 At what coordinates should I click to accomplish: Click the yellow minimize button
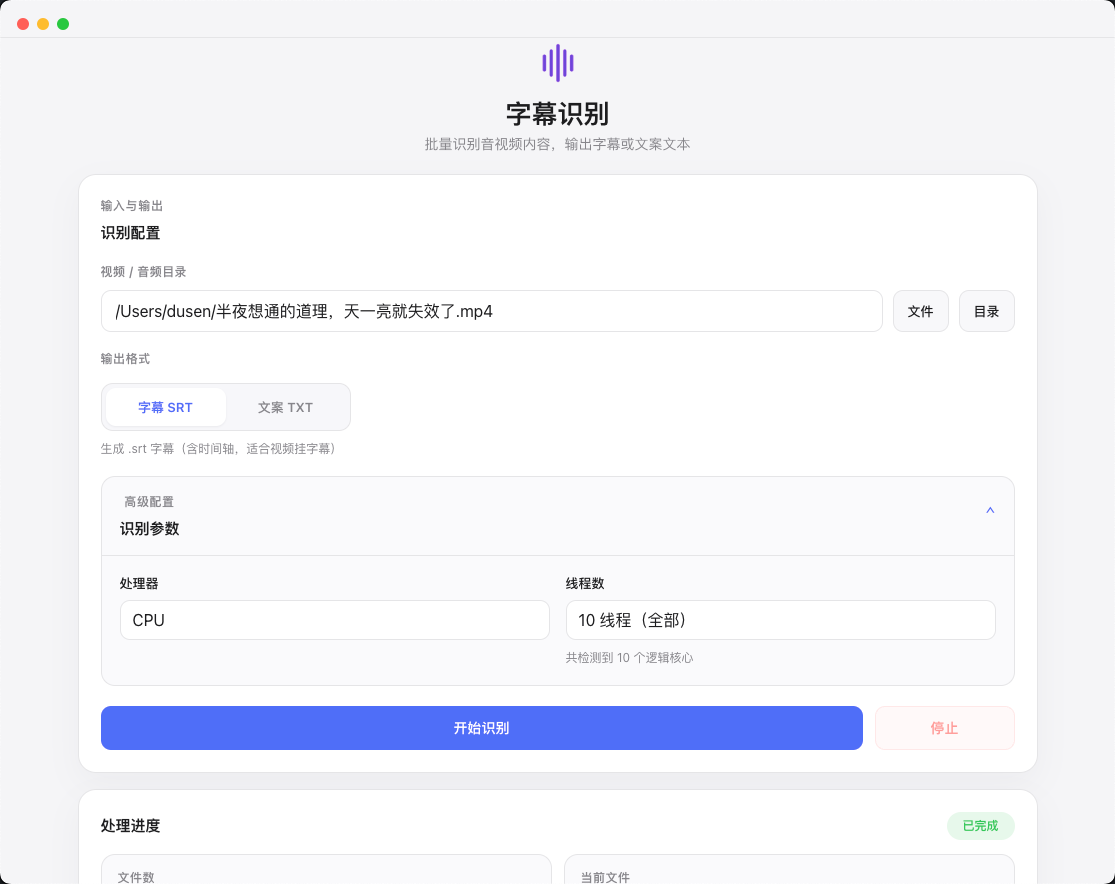coord(42,22)
